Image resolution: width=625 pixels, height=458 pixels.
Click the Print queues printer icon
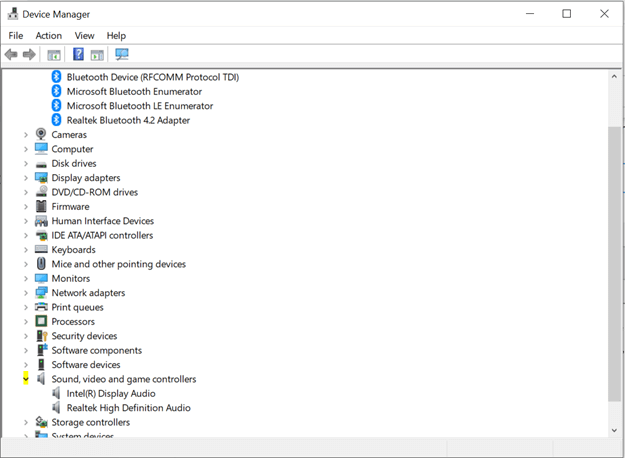[x=41, y=307]
